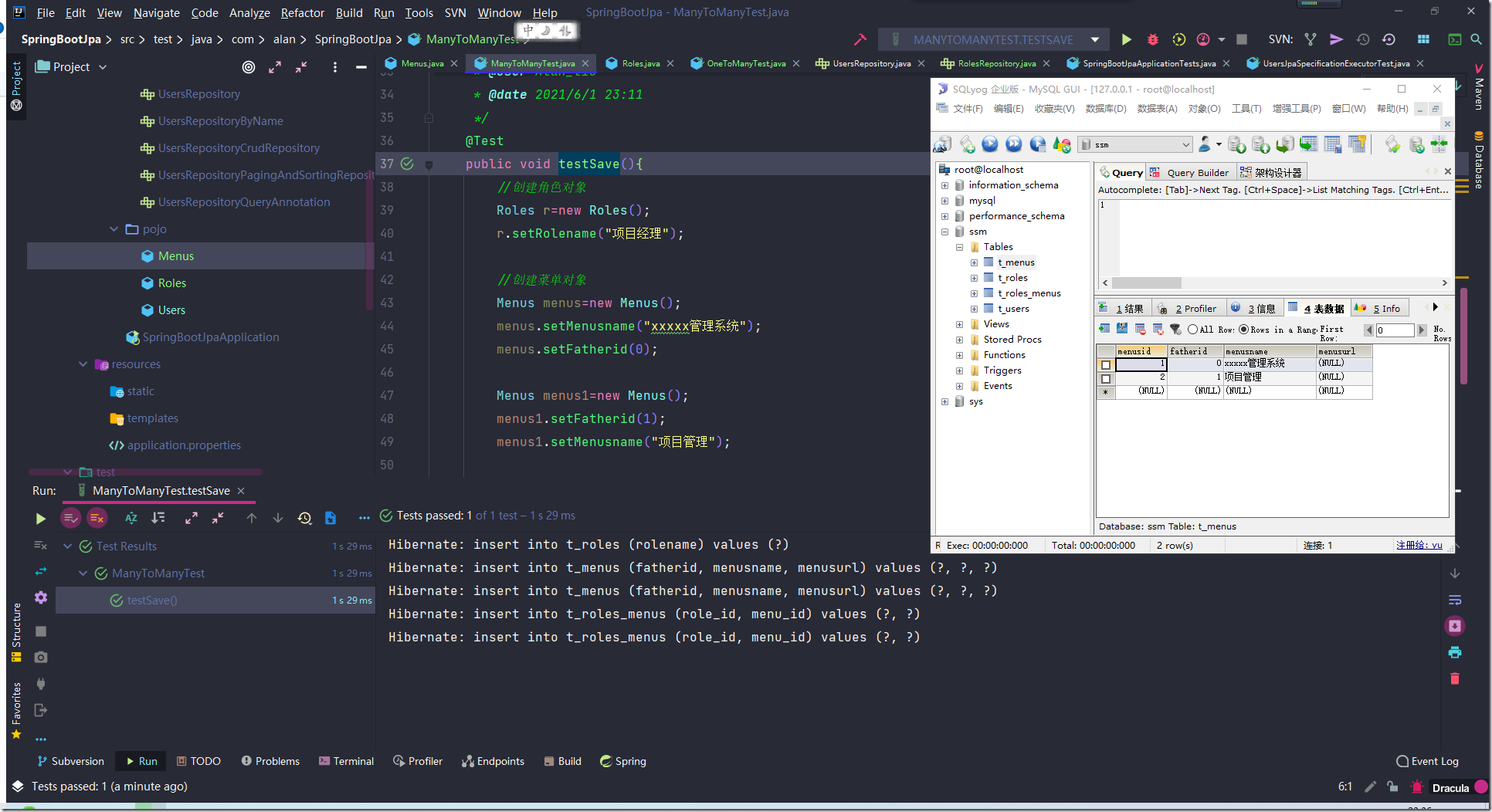1492x812 pixels.
Task: Open Project panel options menu
Action: tap(334, 67)
